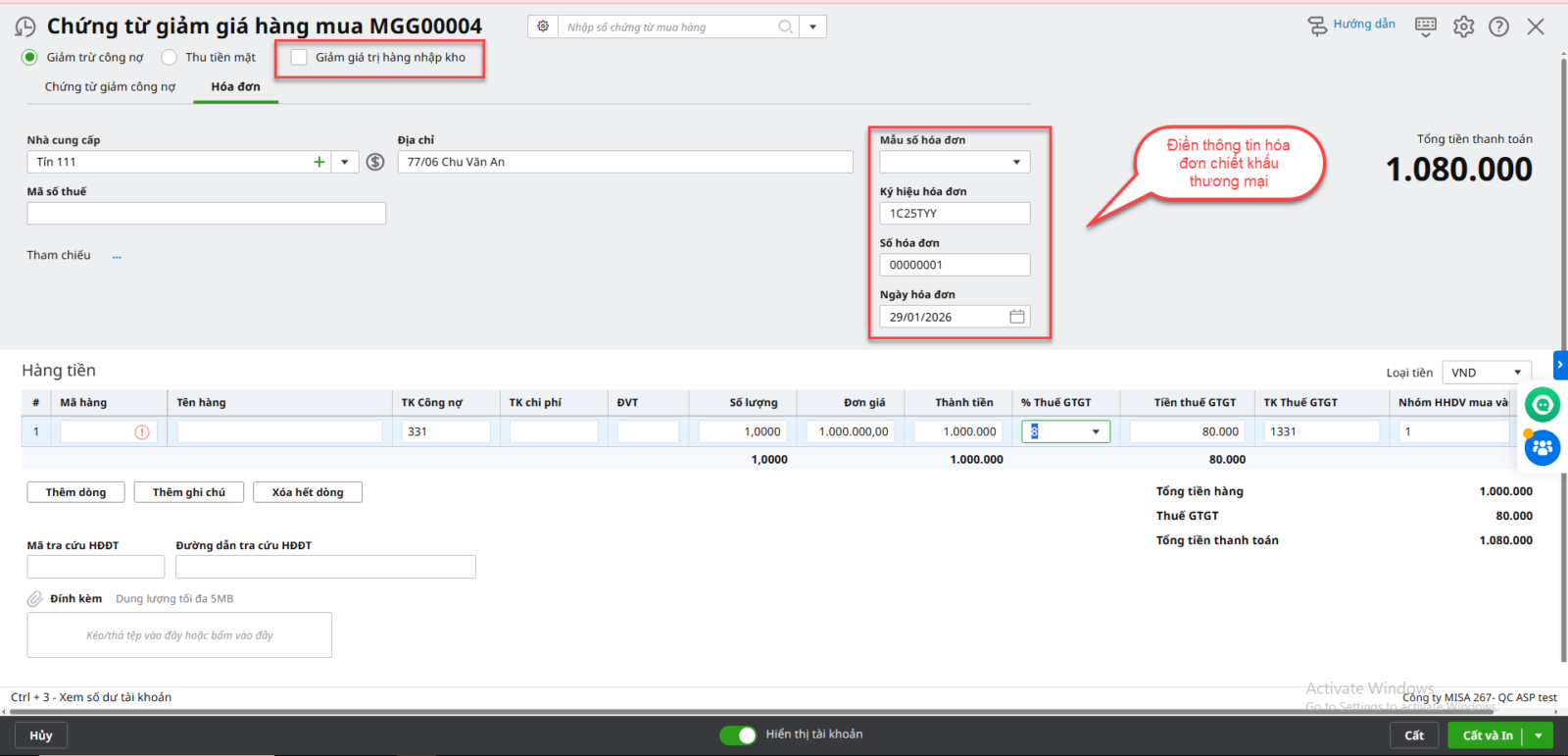Toggle the Hiển thị tài khoản switch

pyautogui.click(x=738, y=734)
